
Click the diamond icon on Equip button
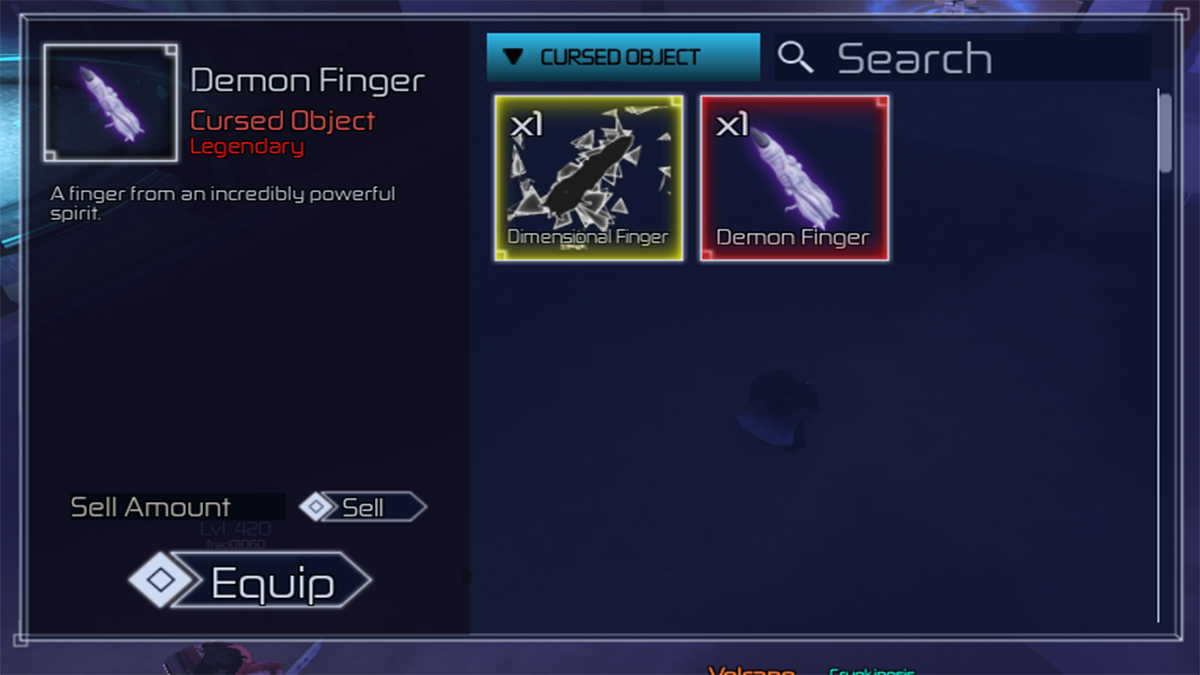click(x=162, y=581)
